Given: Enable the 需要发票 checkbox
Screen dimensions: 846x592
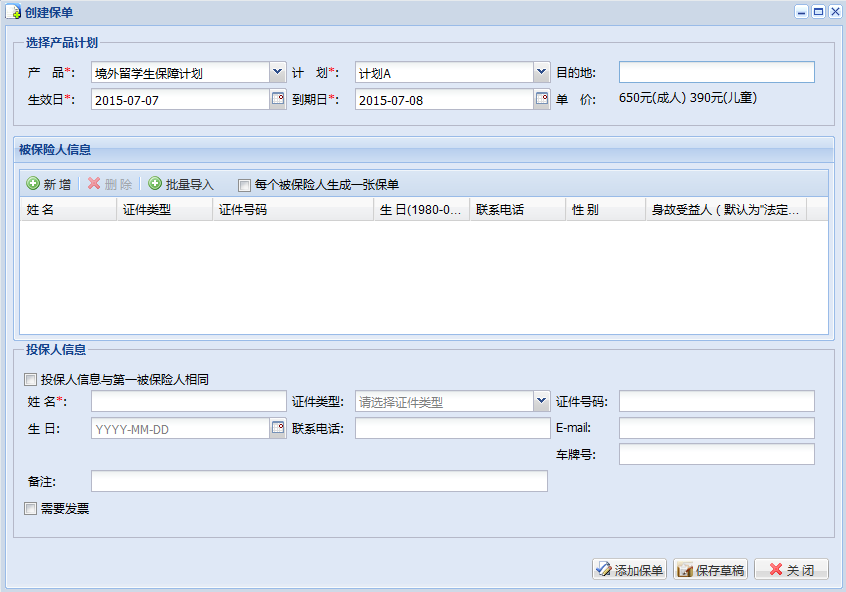Looking at the screenshot, I should (30, 508).
